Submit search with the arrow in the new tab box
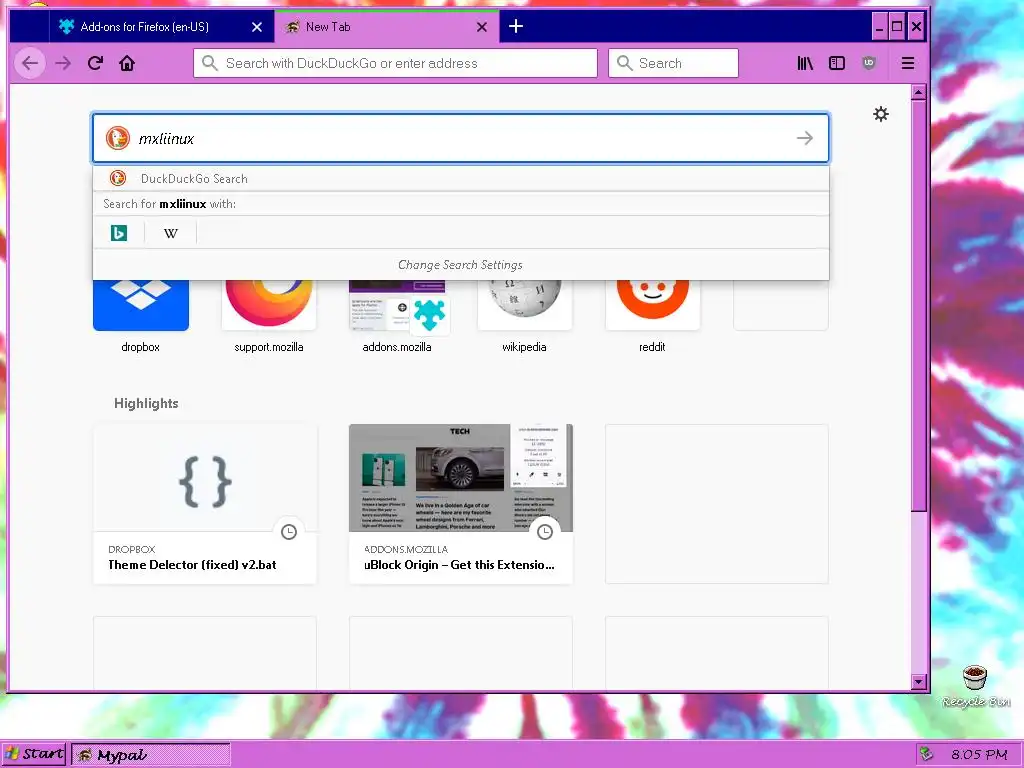 tap(805, 138)
